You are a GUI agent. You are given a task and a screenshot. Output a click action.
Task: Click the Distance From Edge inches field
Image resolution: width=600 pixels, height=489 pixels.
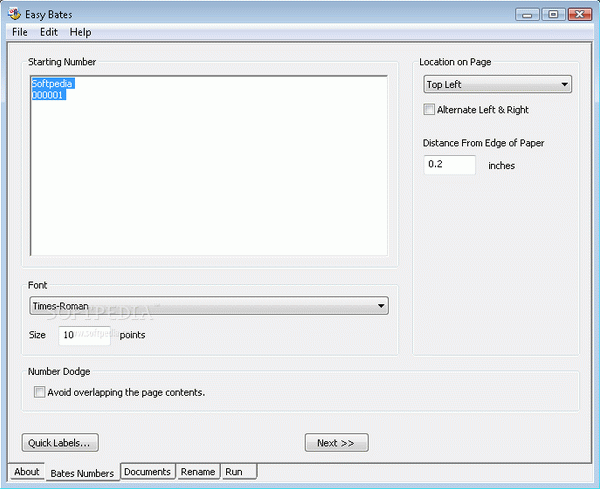click(x=449, y=164)
